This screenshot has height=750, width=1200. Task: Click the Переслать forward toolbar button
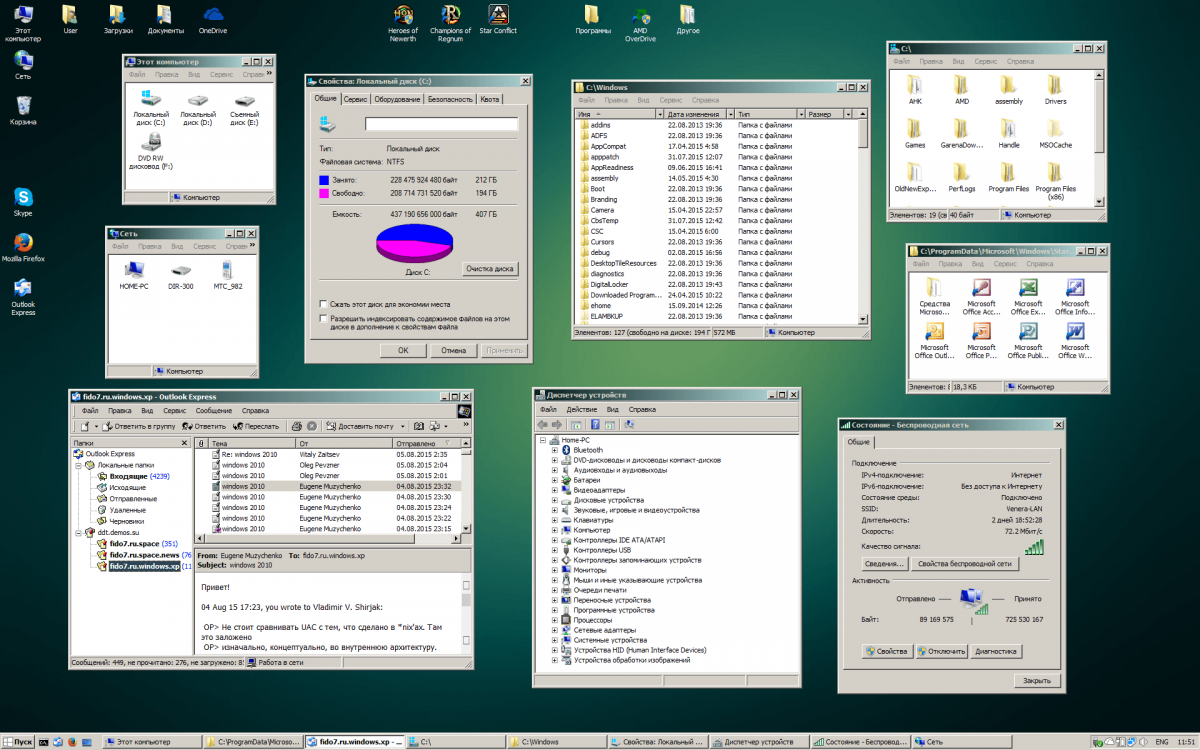point(256,426)
